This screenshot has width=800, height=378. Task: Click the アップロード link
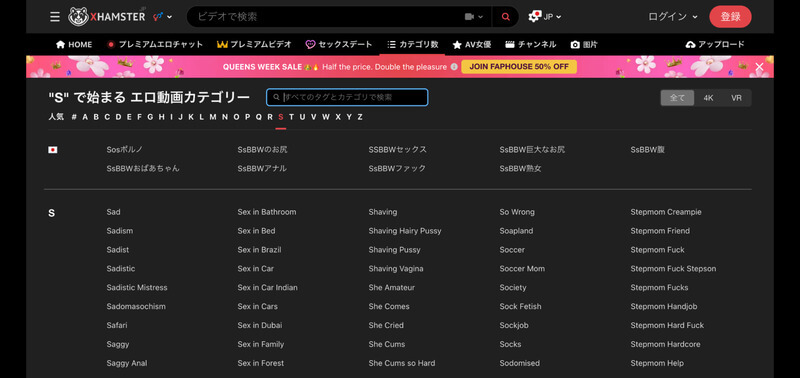tap(715, 44)
